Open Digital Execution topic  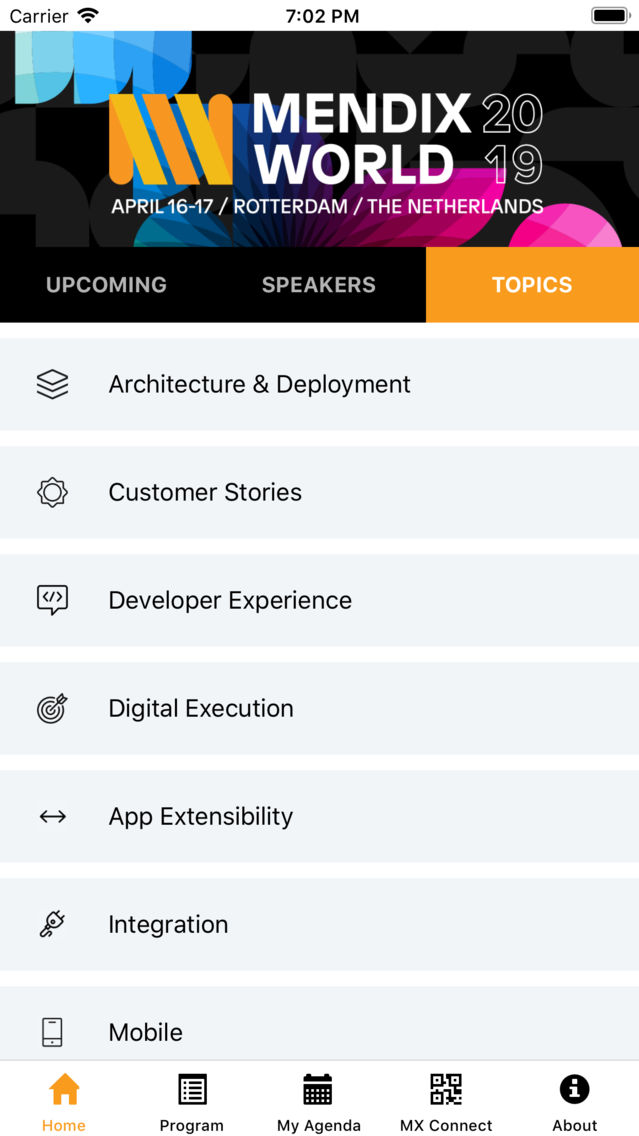pos(320,709)
